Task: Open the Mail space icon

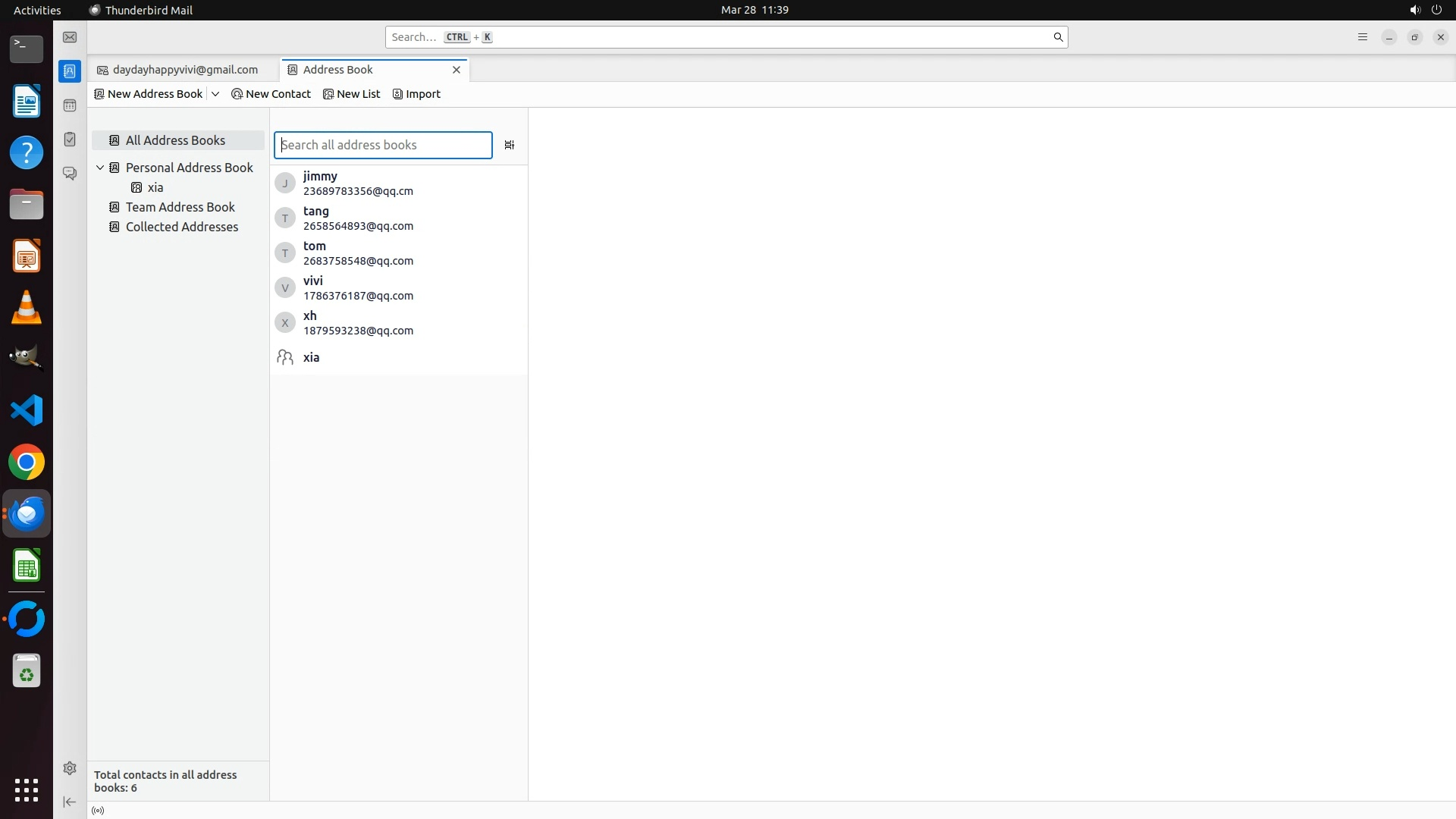Action: [x=70, y=37]
